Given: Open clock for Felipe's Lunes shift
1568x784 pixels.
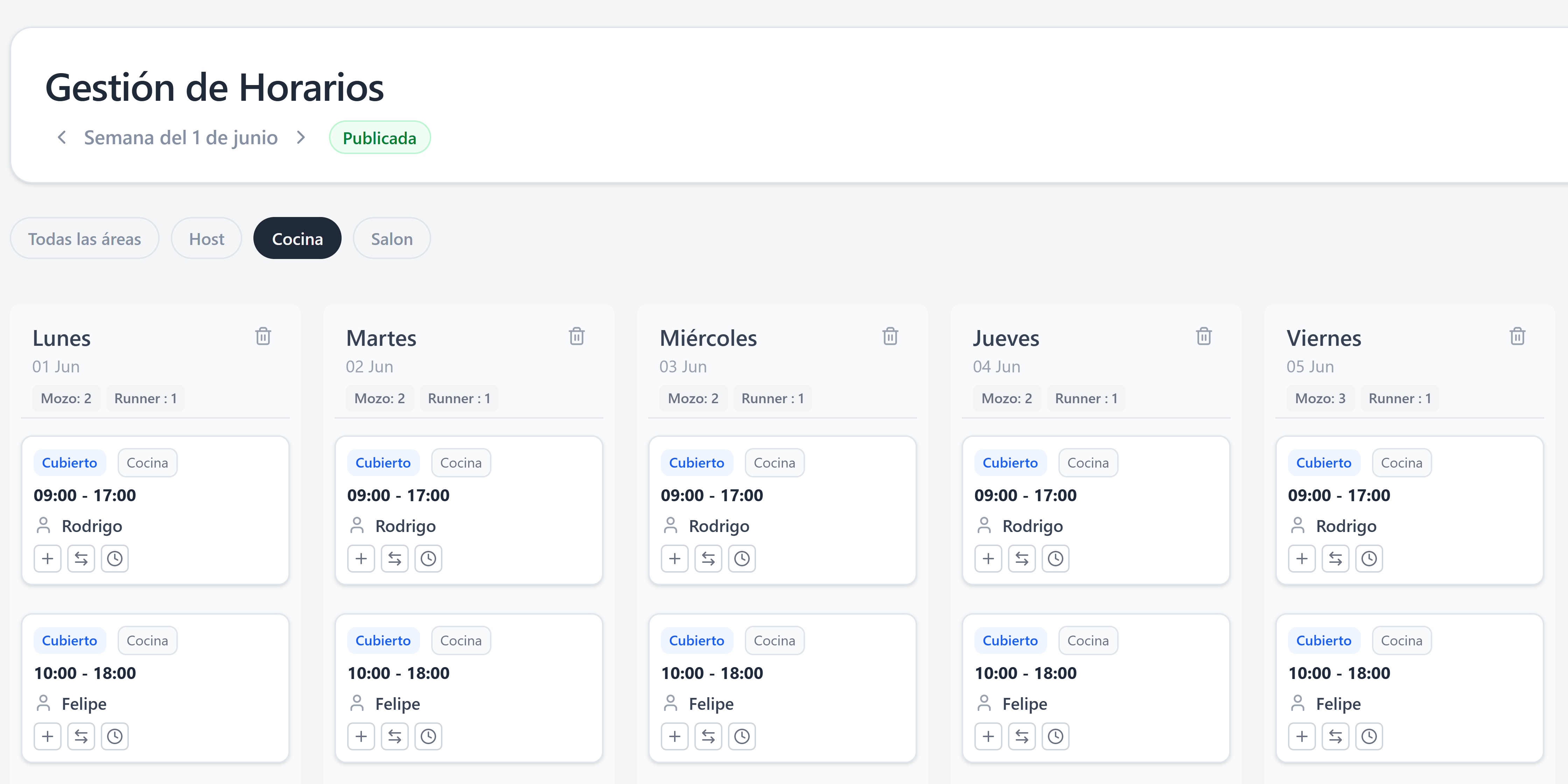Looking at the screenshot, I should (x=114, y=736).
